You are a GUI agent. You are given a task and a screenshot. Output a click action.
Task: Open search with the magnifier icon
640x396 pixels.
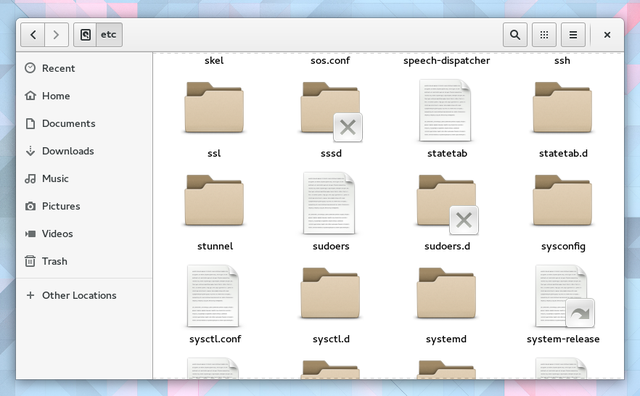click(x=515, y=35)
